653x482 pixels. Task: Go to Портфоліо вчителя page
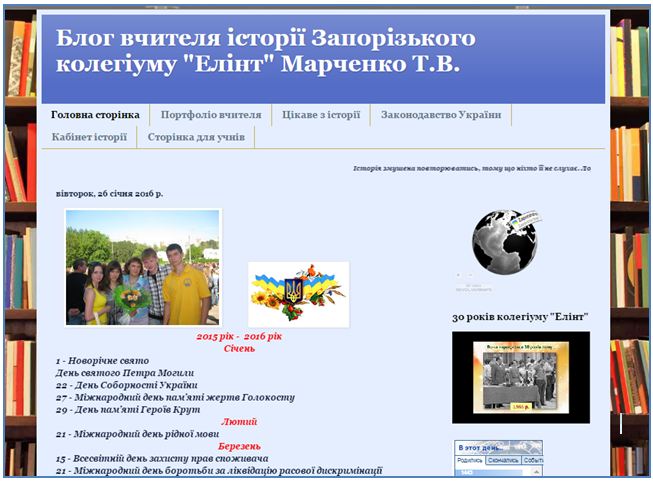tap(210, 115)
